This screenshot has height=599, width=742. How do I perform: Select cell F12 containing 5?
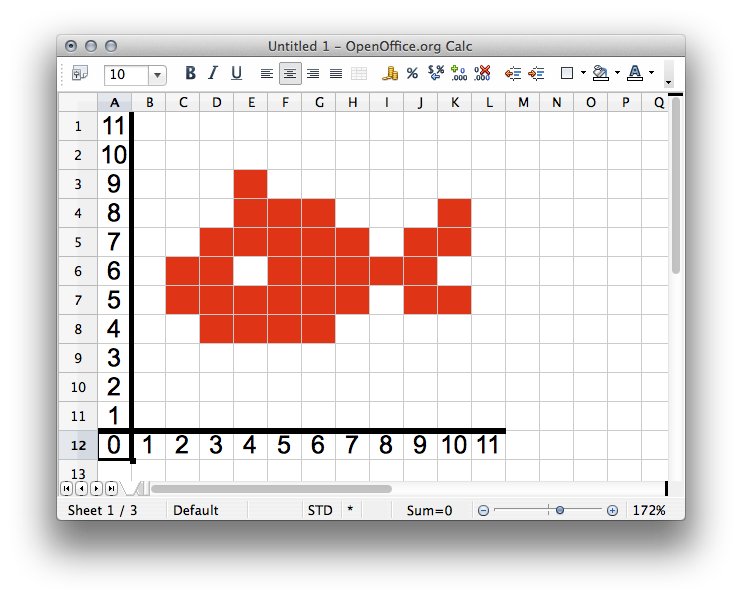pyautogui.click(x=284, y=445)
